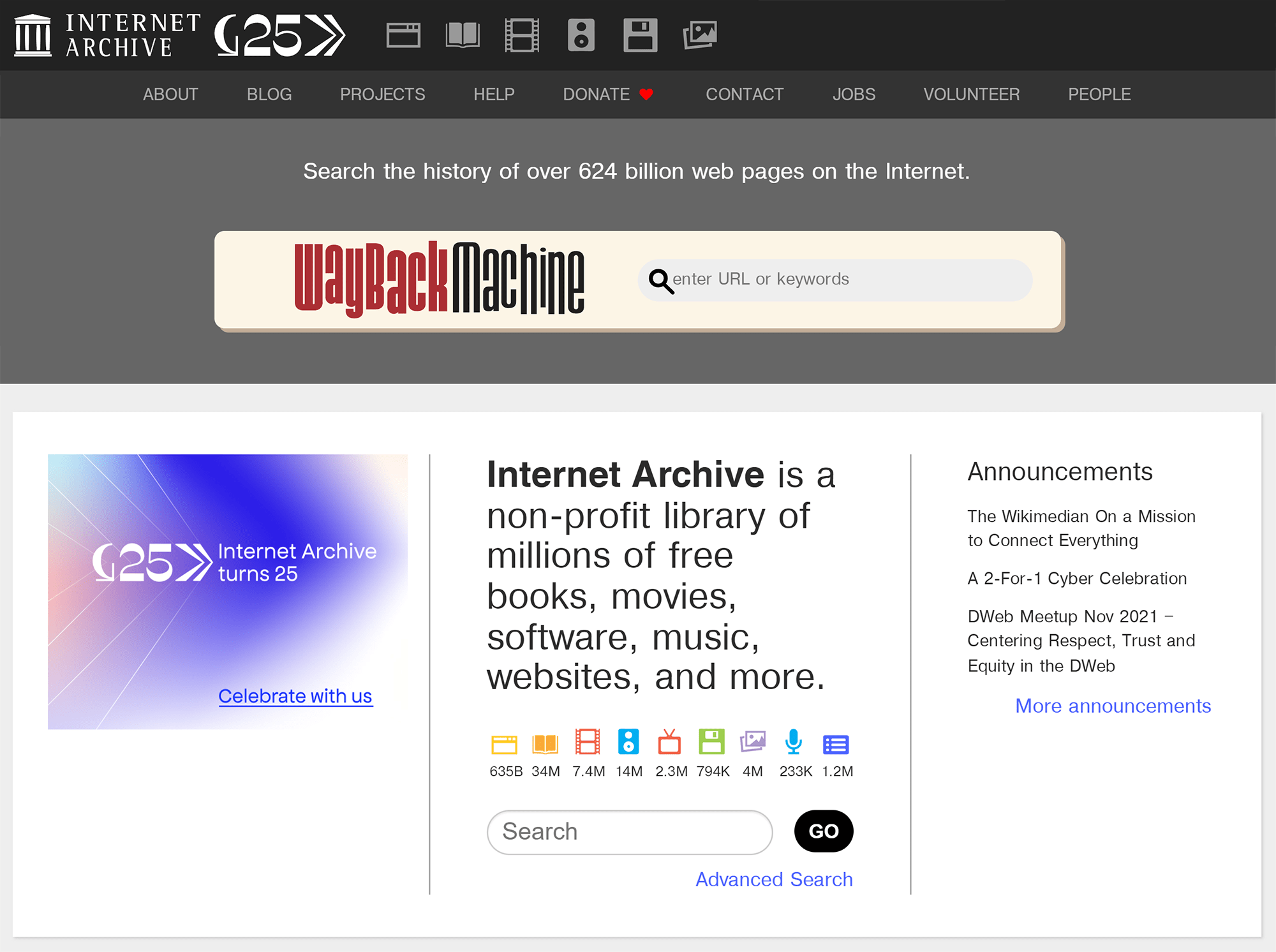This screenshot has width=1276, height=952.
Task: Go to the BLOG page
Action: [269, 94]
